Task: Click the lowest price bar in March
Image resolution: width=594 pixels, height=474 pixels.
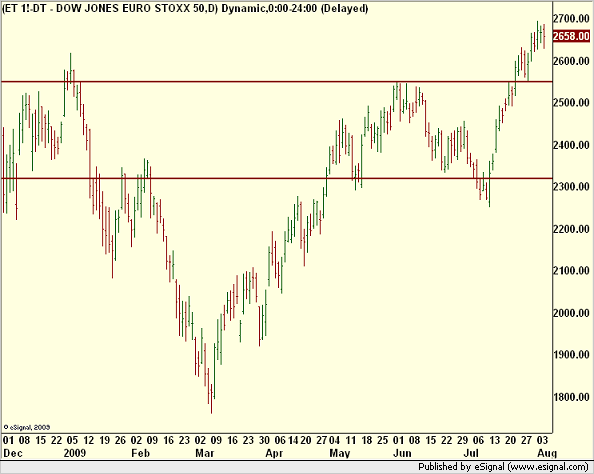Action: tap(211, 398)
